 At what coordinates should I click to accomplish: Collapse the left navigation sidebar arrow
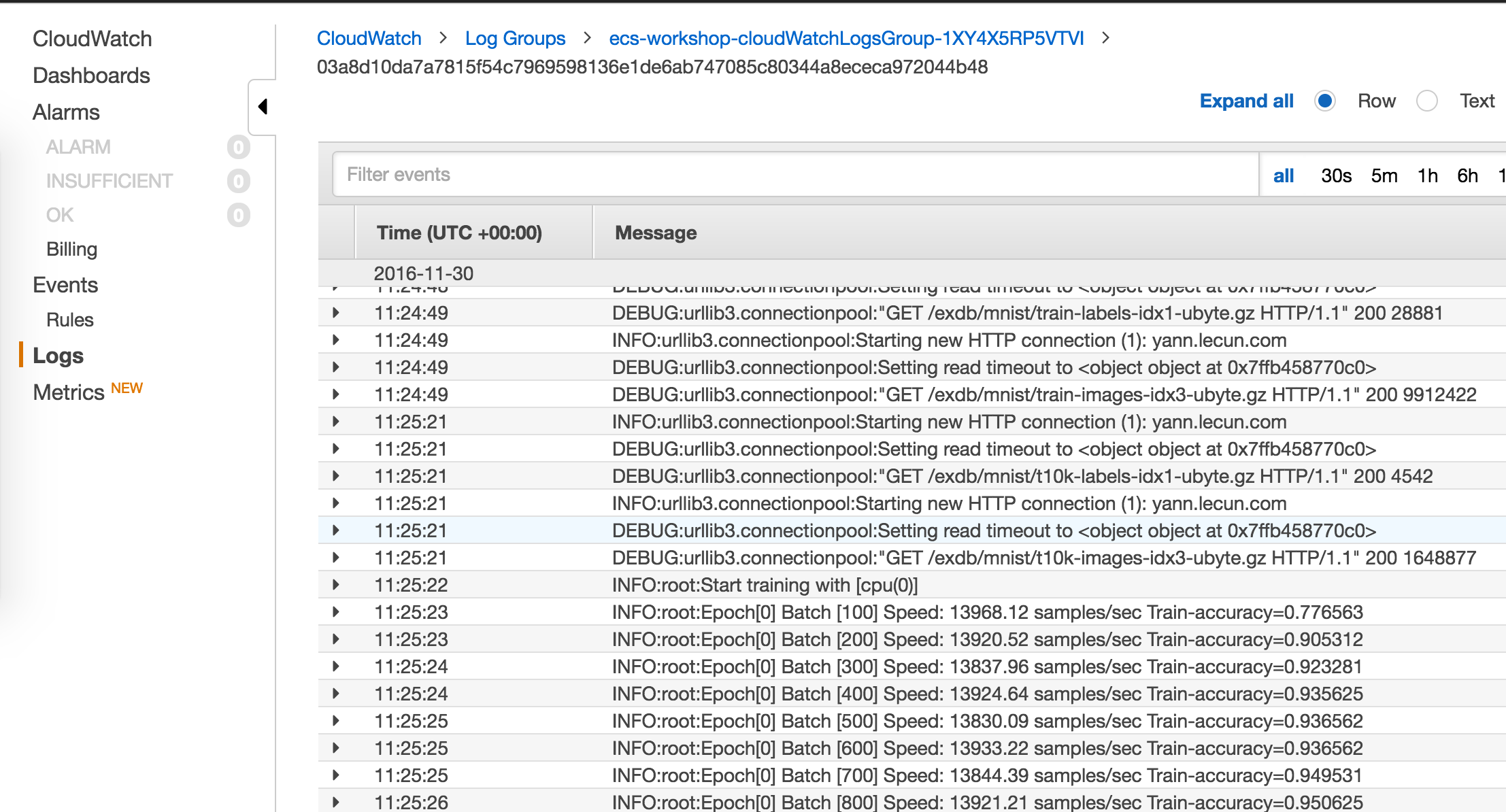[x=263, y=107]
